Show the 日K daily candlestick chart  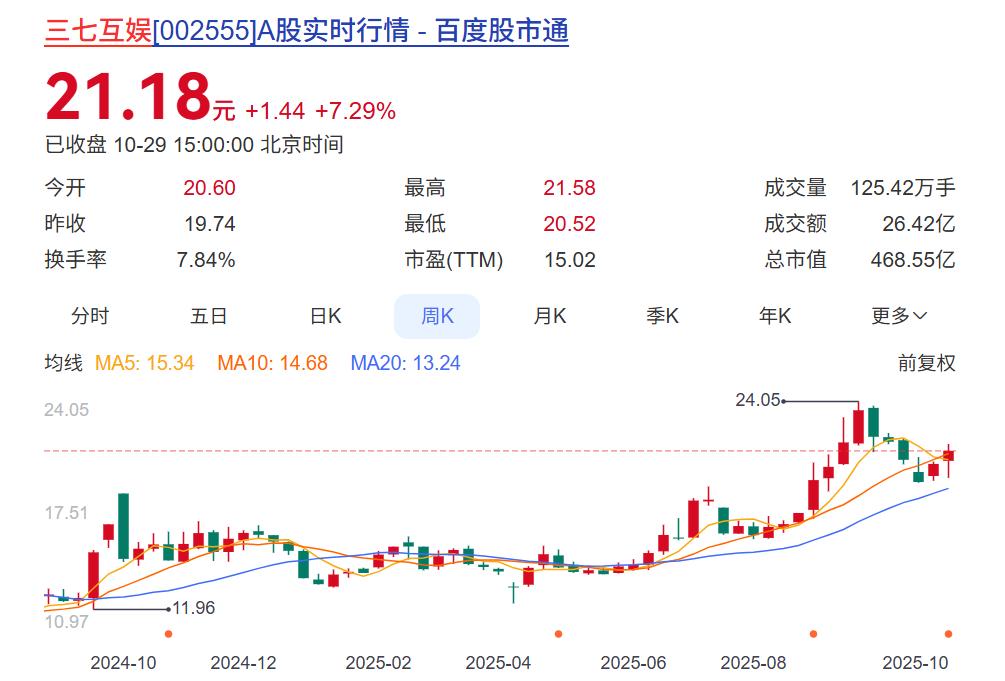point(325,316)
